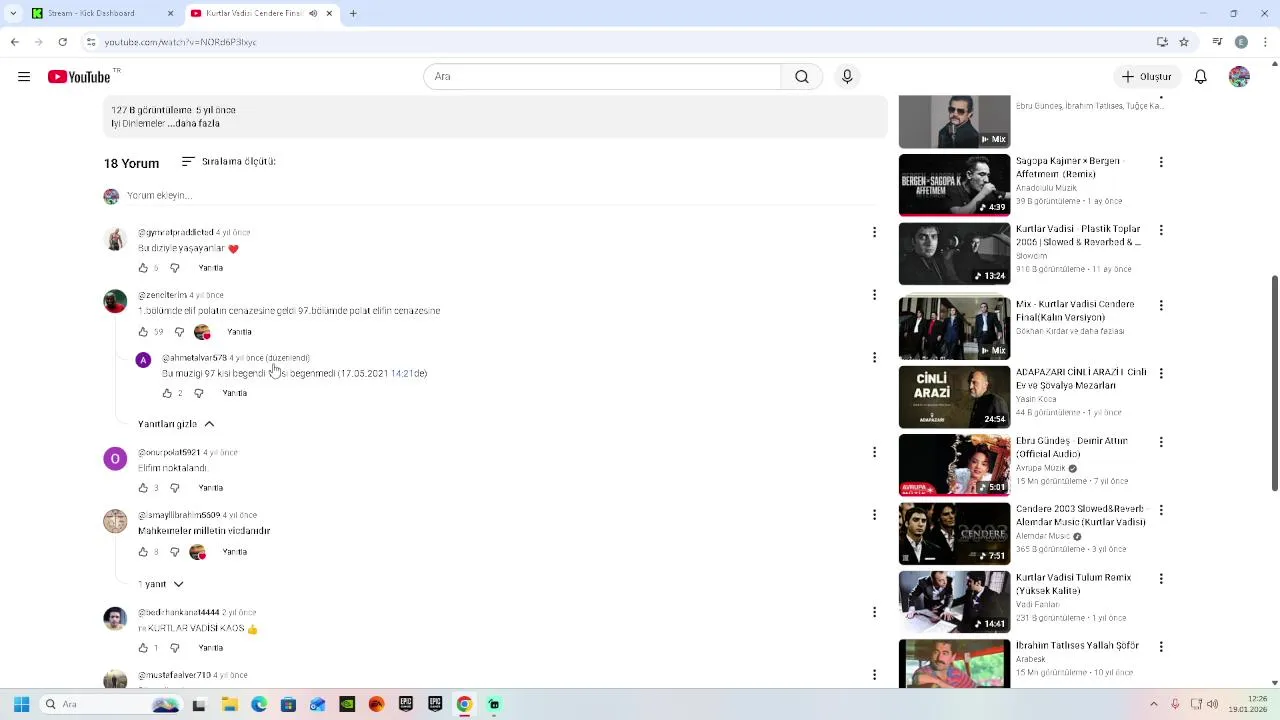
Task: Show hidden system tray icons
Action: coord(1153,704)
